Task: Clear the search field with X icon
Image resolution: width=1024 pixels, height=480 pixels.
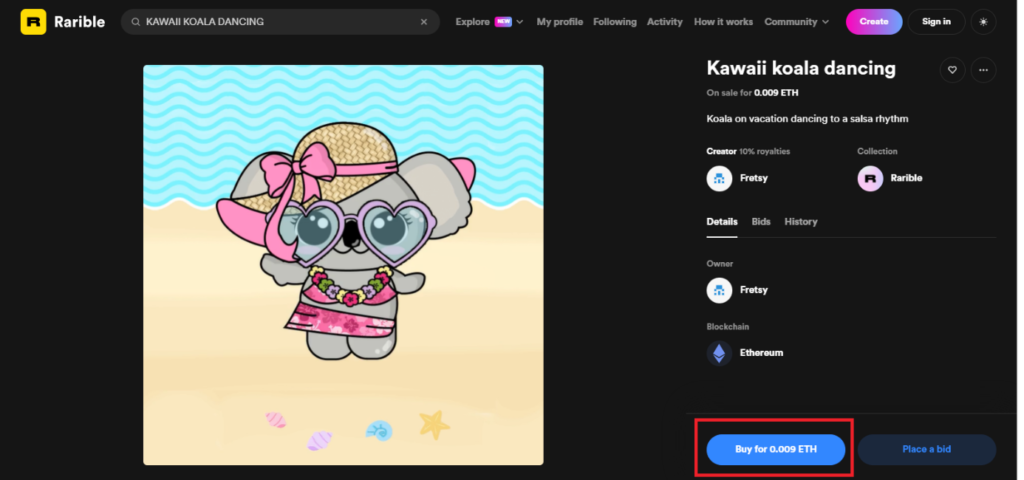Action: pos(424,22)
